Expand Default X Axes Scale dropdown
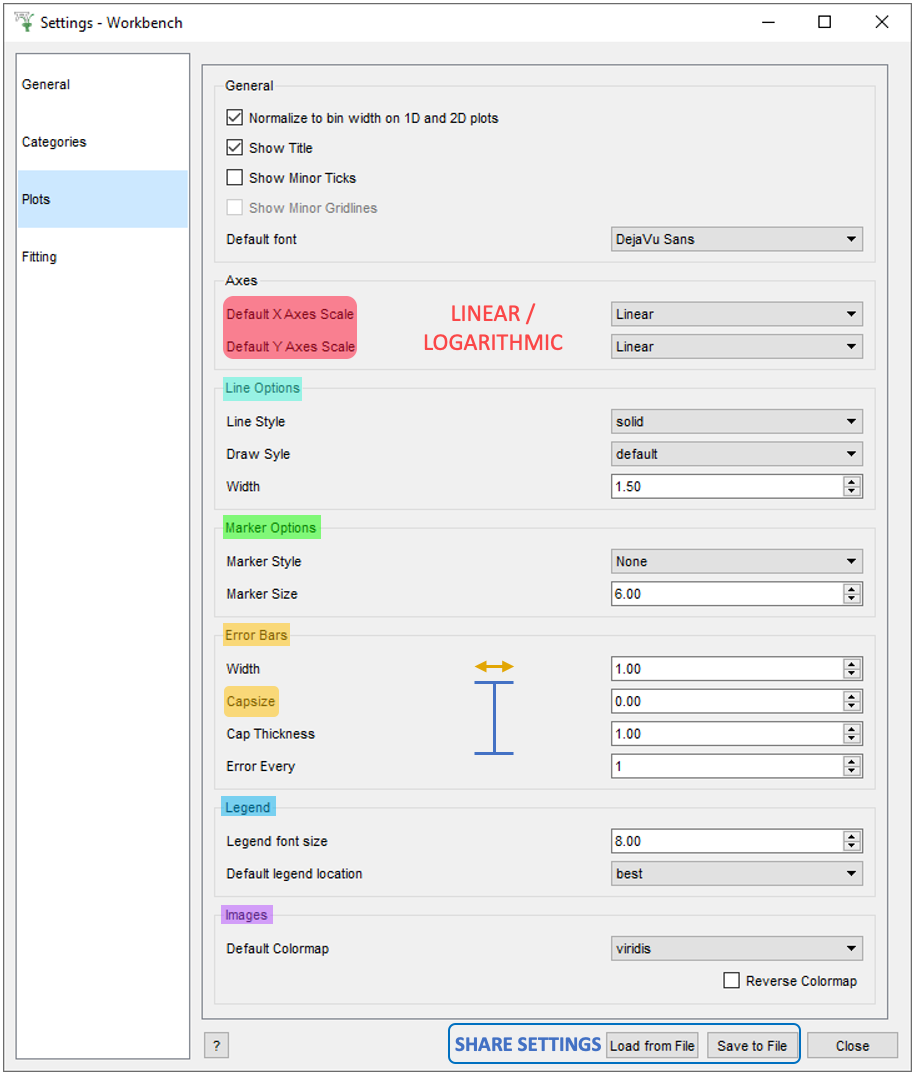Viewport: 915px width, 1074px height. pyautogui.click(x=736, y=314)
